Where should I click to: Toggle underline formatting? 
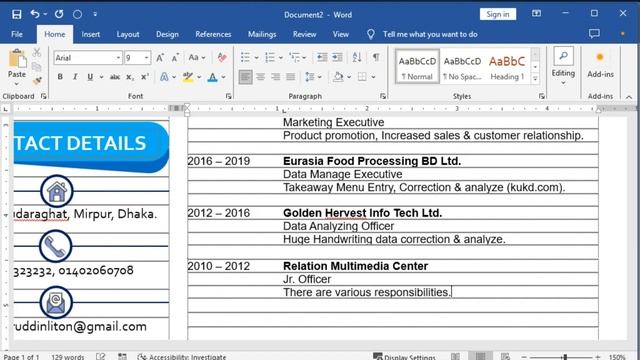coord(90,77)
